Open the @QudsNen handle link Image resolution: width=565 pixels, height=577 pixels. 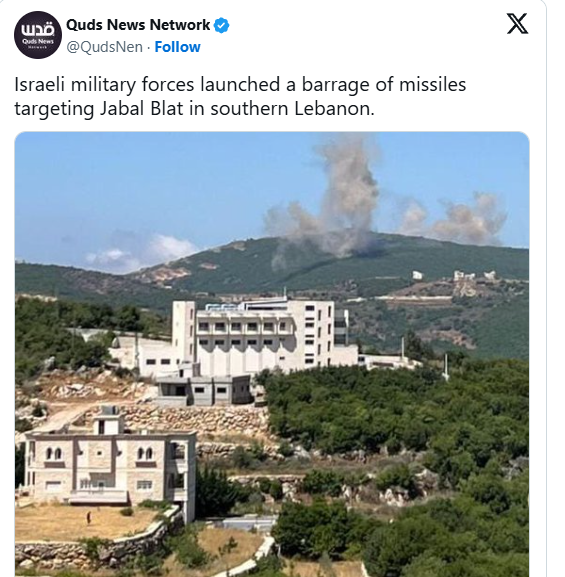click(x=105, y=47)
